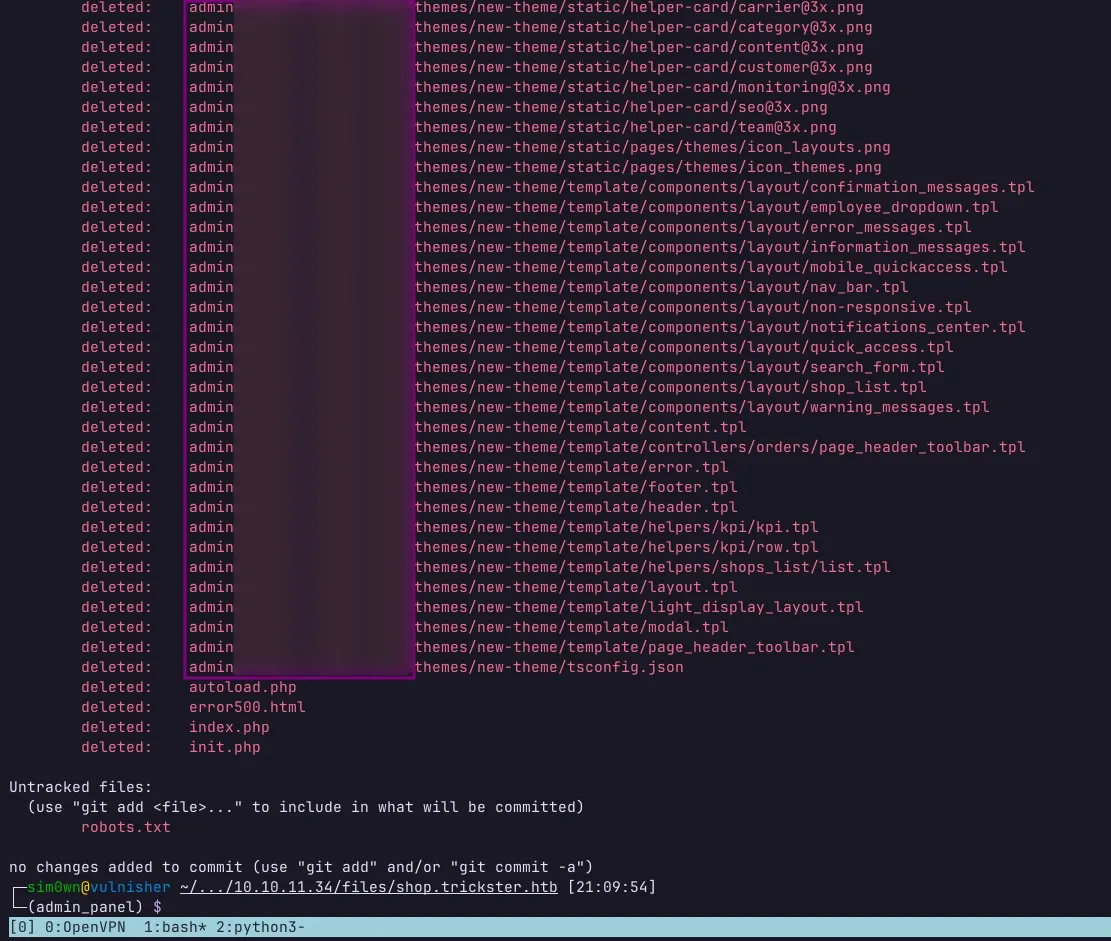This screenshot has height=941, width=1111.
Task: Click the Untracked files: heading
Action: [x=80, y=787]
